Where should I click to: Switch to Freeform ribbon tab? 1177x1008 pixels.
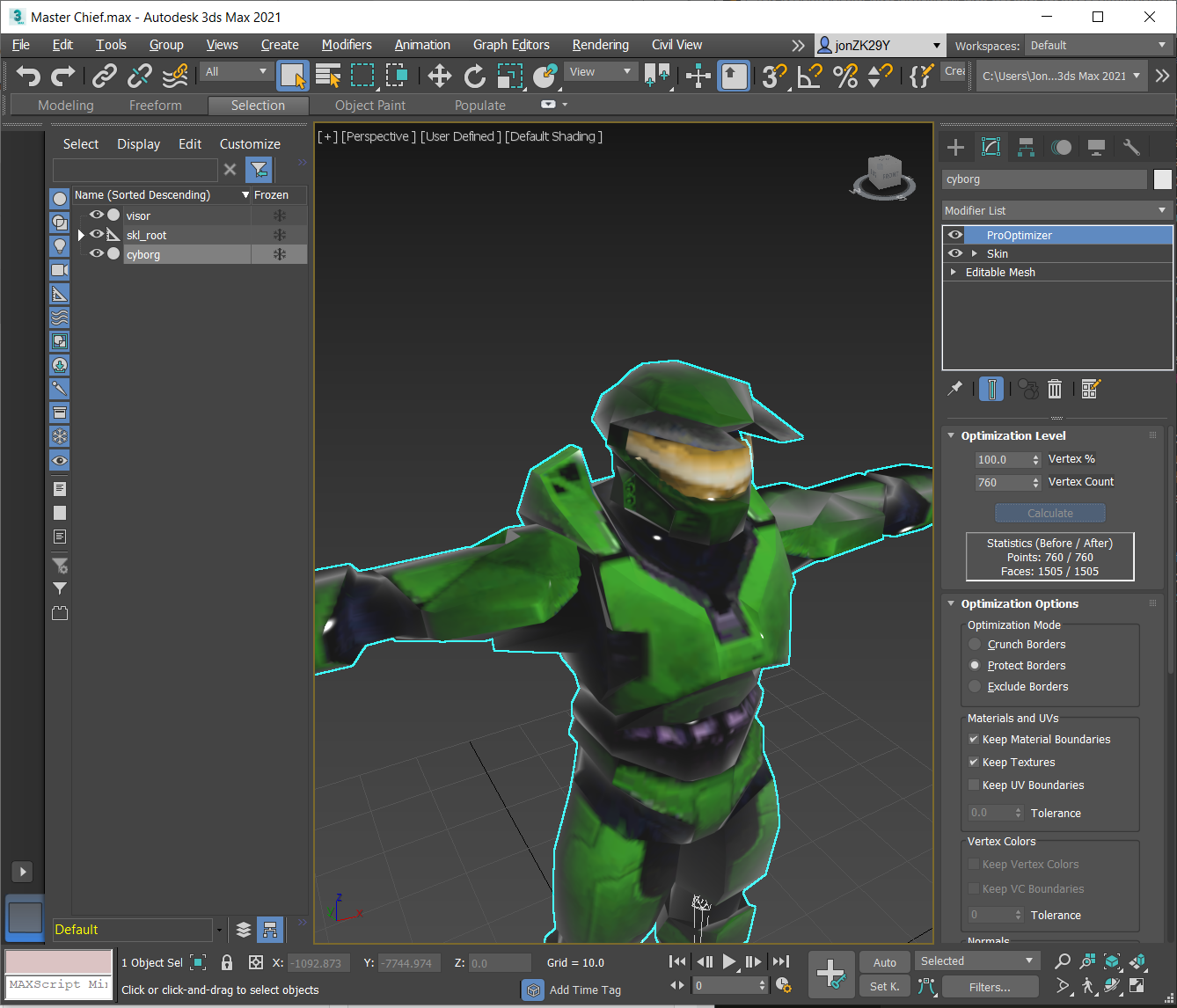[156, 106]
